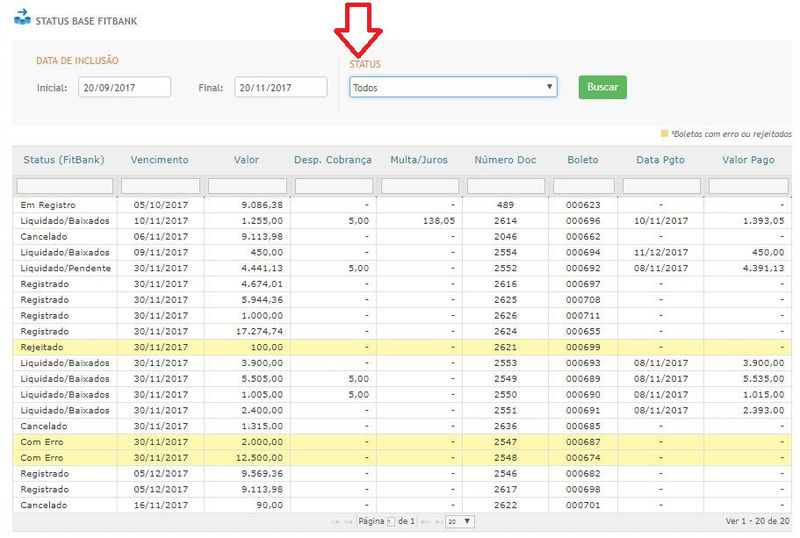Go to next page pagination icon

[424, 522]
